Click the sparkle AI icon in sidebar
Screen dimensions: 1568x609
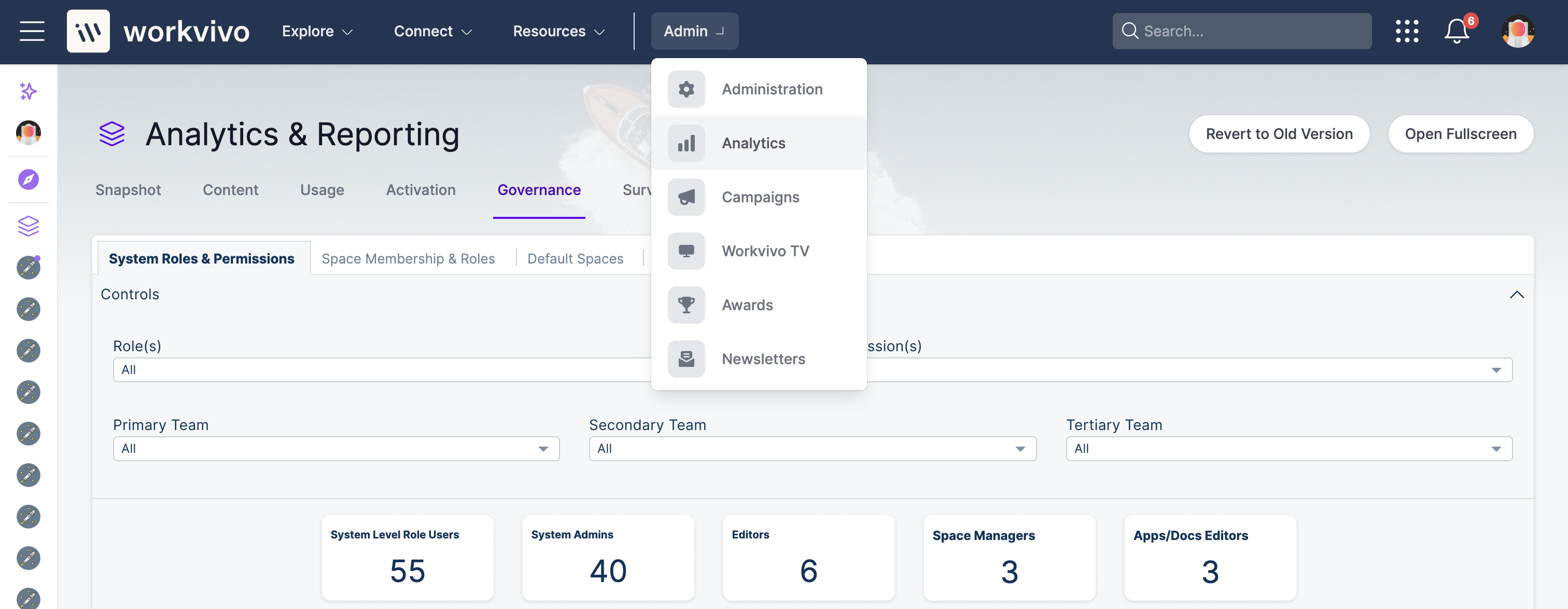coord(29,91)
